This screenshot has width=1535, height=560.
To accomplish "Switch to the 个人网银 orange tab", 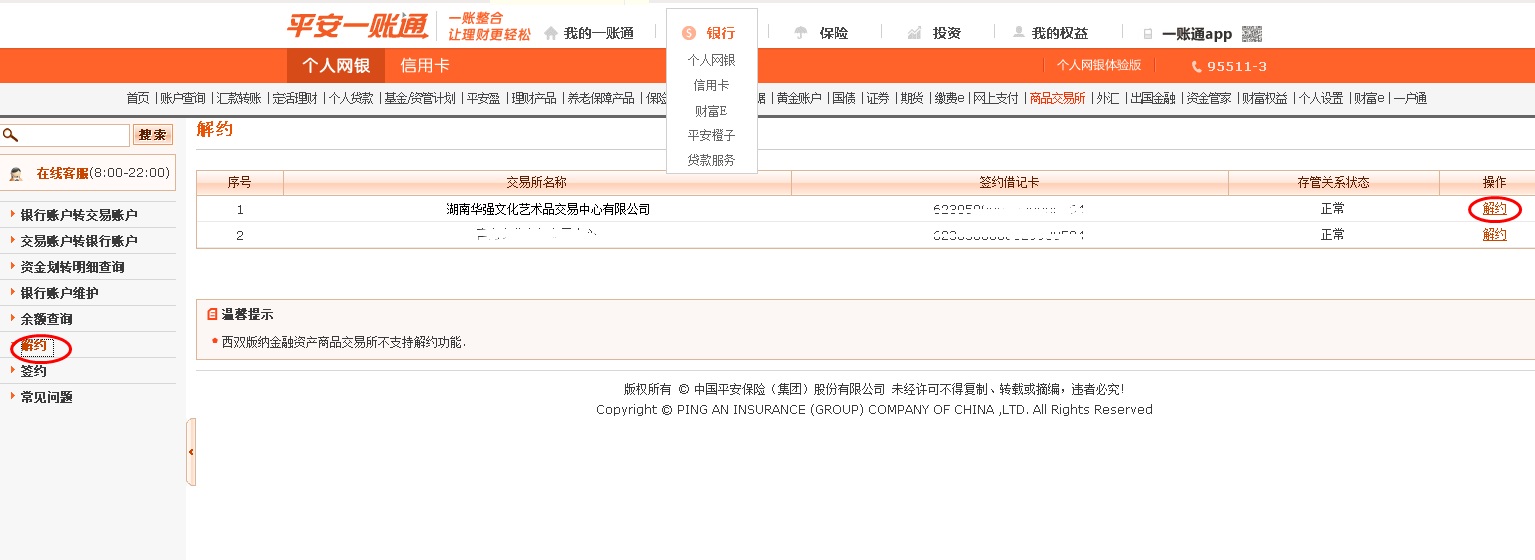I will 336,66.
